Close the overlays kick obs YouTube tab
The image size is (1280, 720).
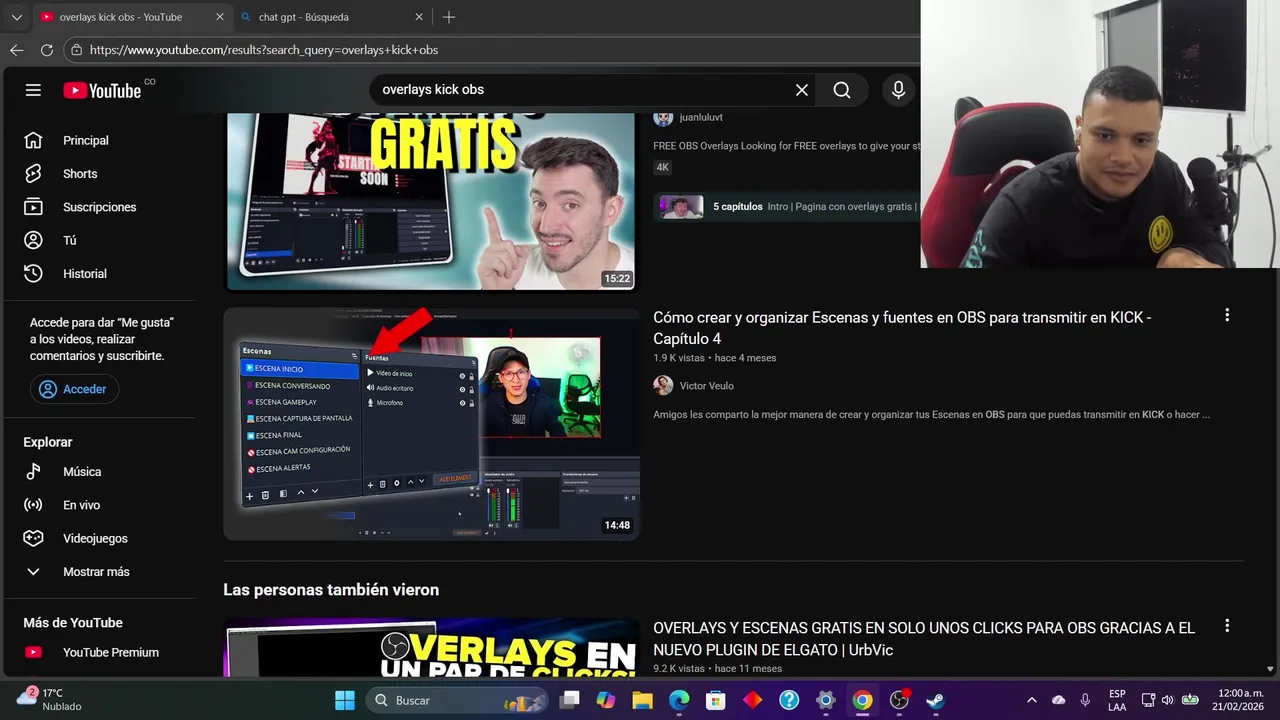pos(220,17)
